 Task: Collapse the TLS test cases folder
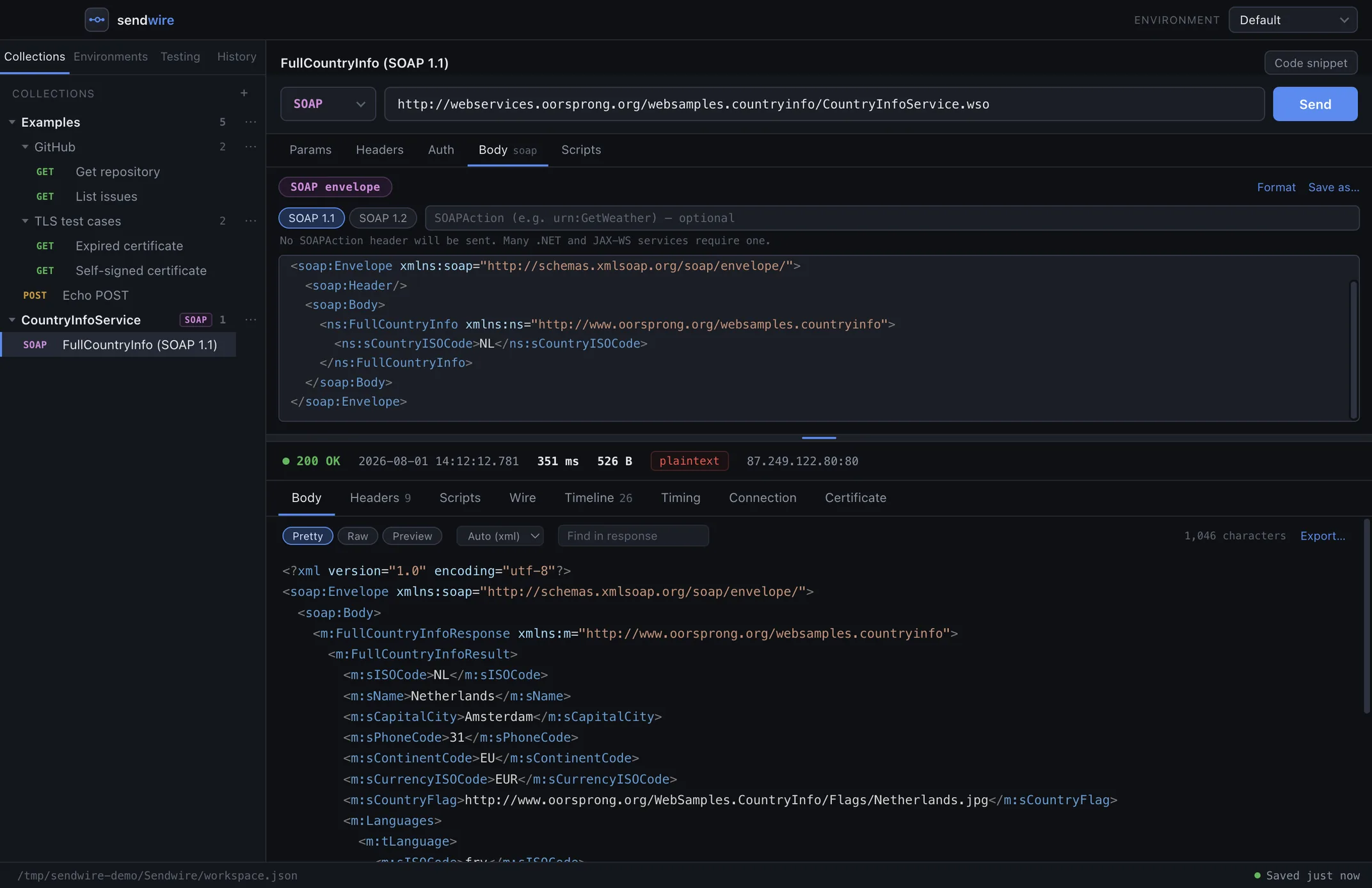25,222
